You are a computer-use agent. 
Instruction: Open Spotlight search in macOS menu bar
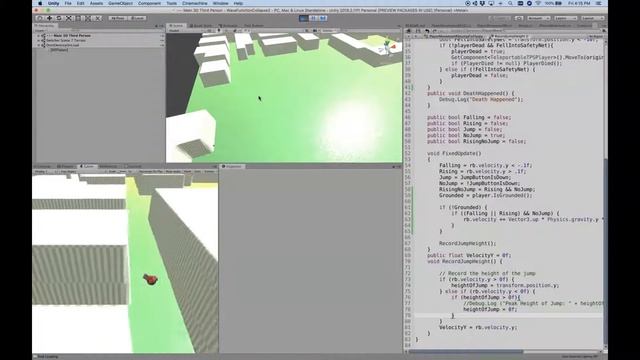coord(510,3)
